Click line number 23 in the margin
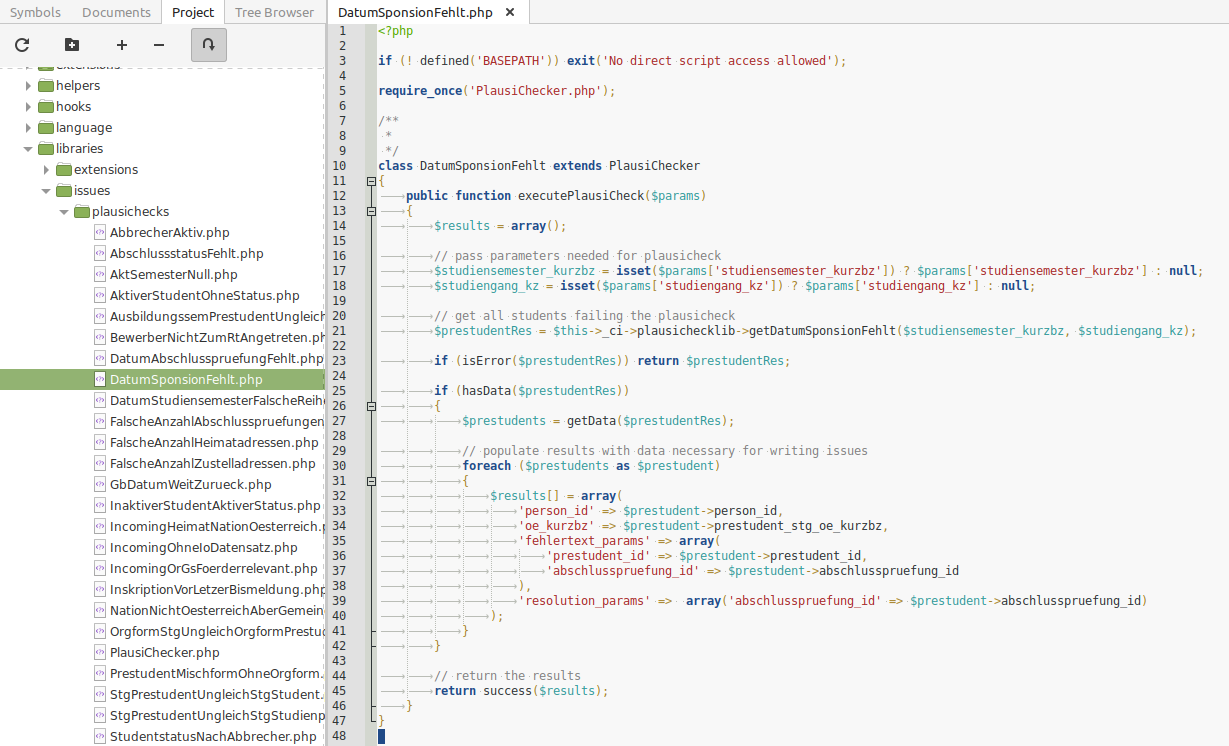The width and height of the screenshot is (1229, 746). click(340, 361)
